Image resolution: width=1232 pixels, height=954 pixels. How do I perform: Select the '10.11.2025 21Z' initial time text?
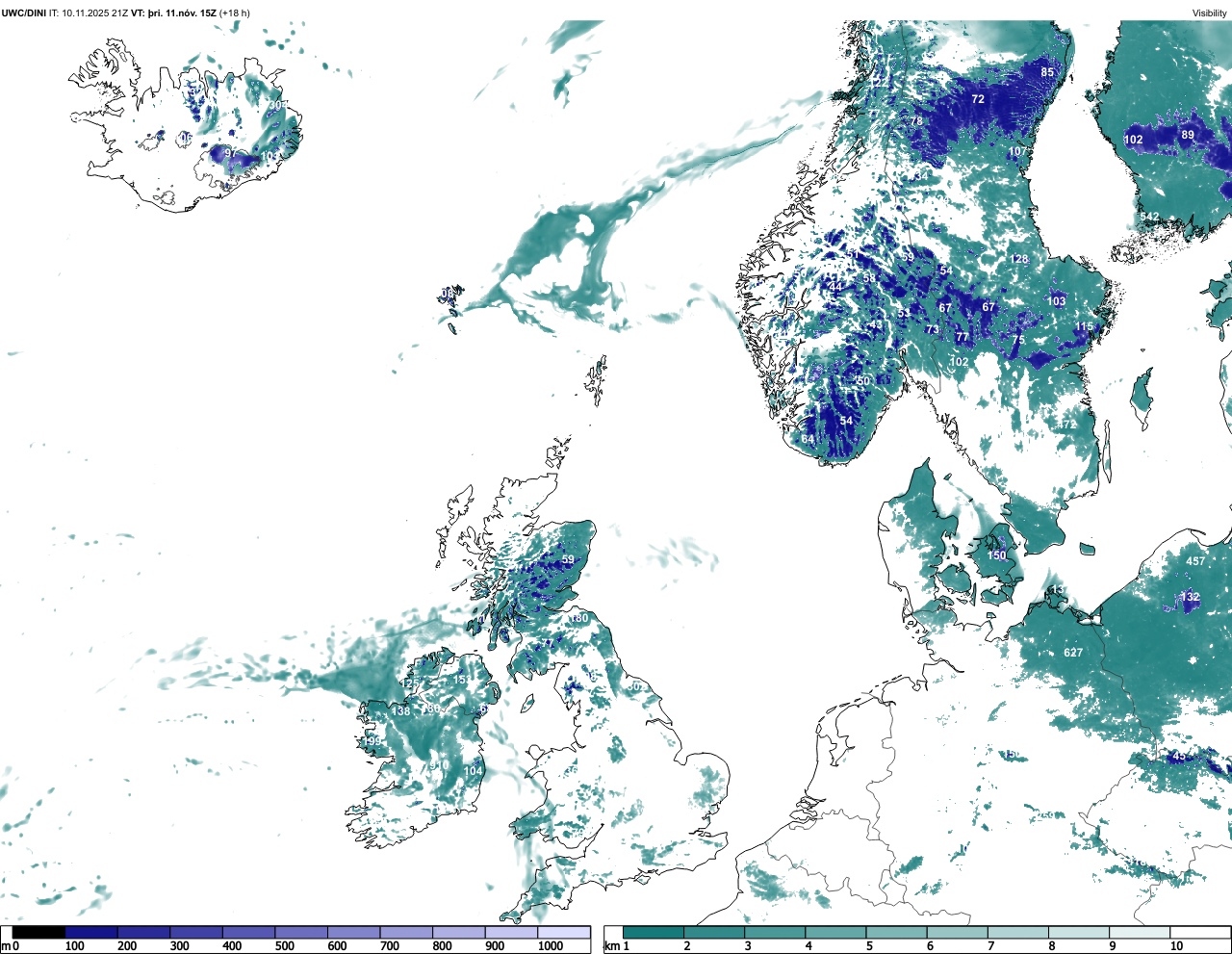point(95,13)
